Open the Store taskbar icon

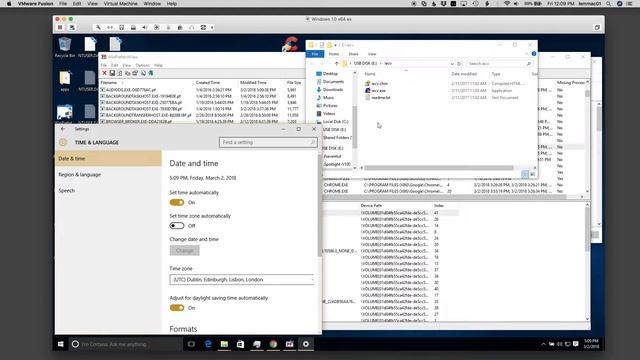[x=240, y=344]
